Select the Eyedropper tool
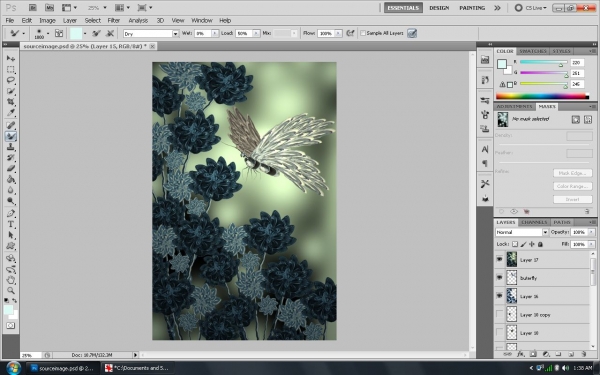Image resolution: width=600 pixels, height=375 pixels. pyautogui.click(x=11, y=112)
